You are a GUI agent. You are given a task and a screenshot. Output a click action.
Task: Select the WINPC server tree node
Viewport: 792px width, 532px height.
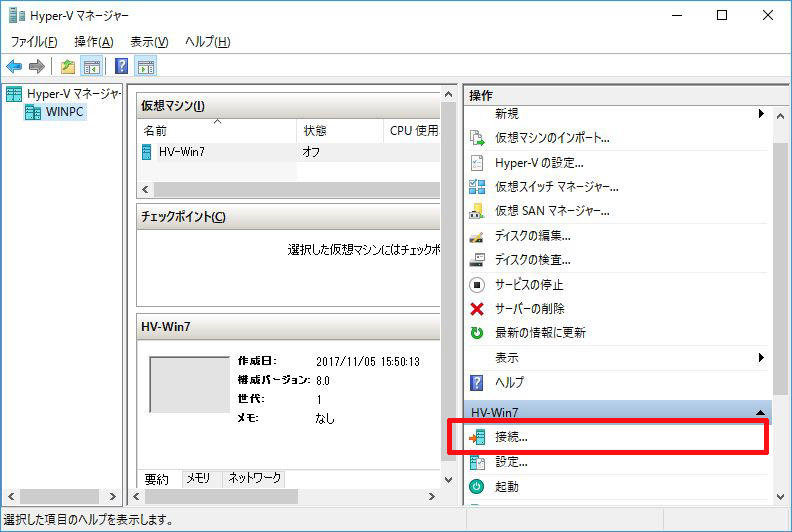point(64,112)
